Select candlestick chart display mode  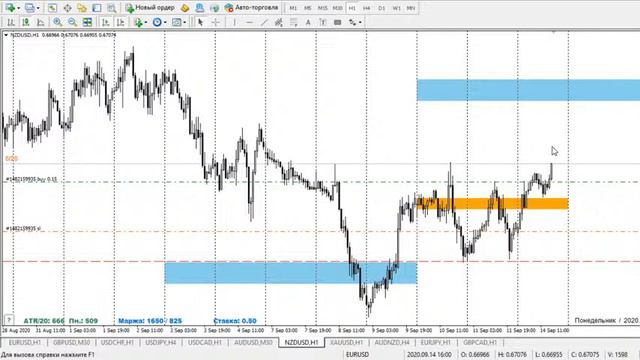tap(26, 22)
